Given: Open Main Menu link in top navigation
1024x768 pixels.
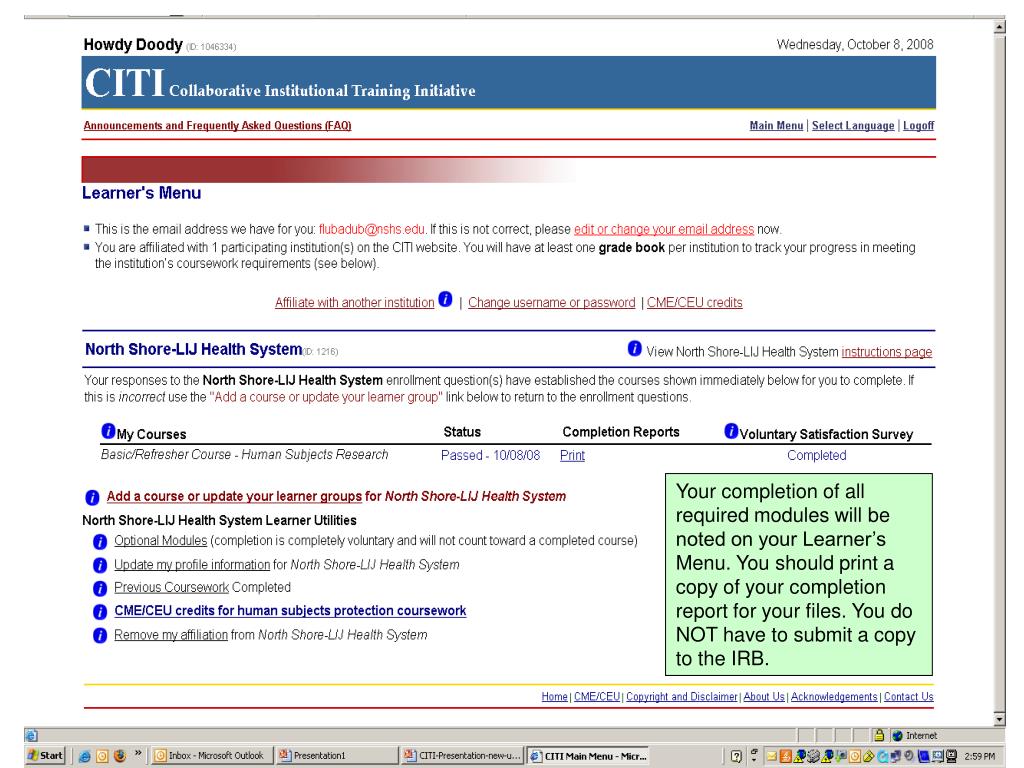Looking at the screenshot, I should pyautogui.click(x=776, y=125).
